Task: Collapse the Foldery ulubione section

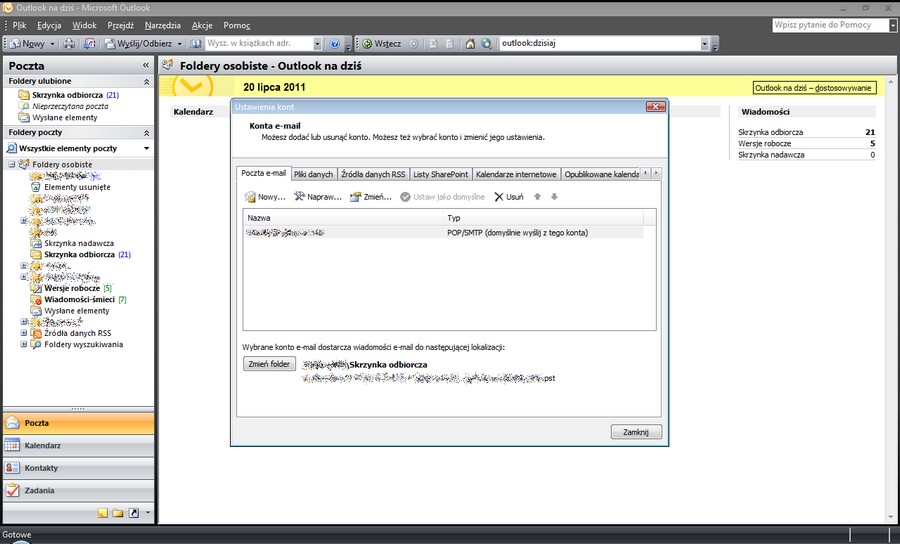Action: click(147, 81)
